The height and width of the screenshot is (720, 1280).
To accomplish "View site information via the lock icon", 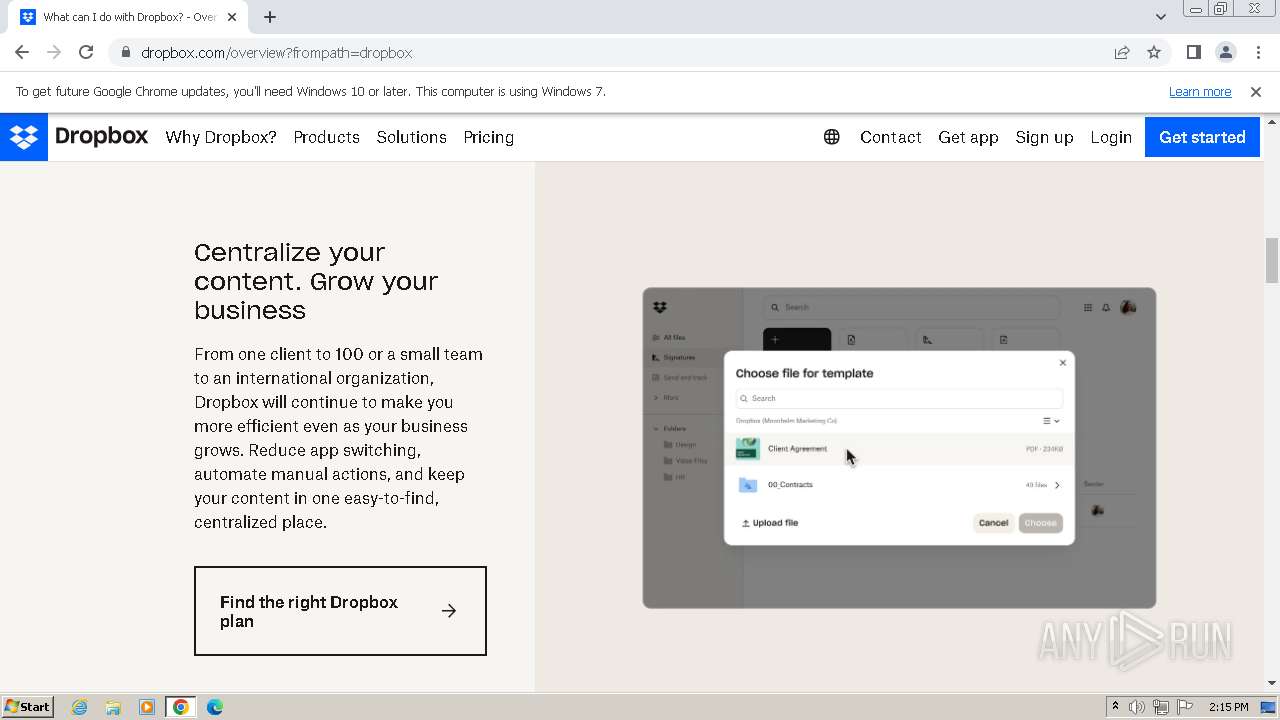I will click(125, 53).
